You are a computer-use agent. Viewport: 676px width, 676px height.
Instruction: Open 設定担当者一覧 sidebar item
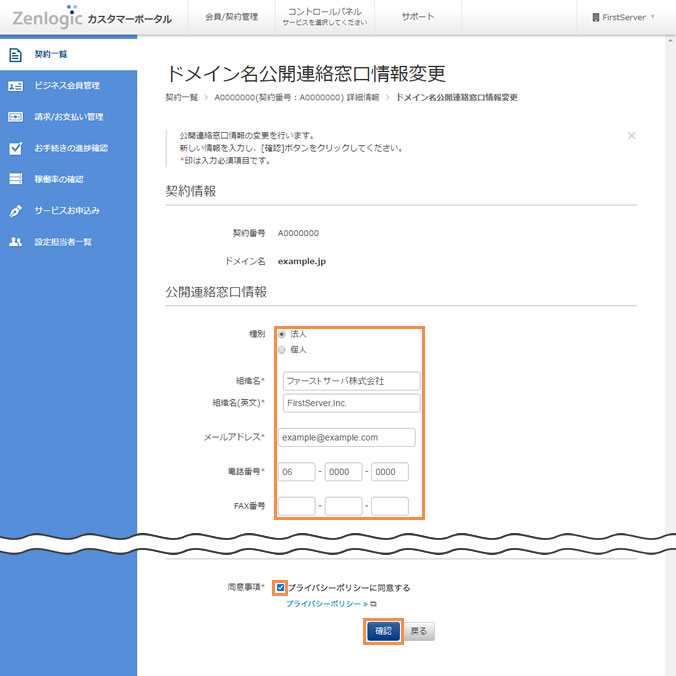(x=69, y=242)
